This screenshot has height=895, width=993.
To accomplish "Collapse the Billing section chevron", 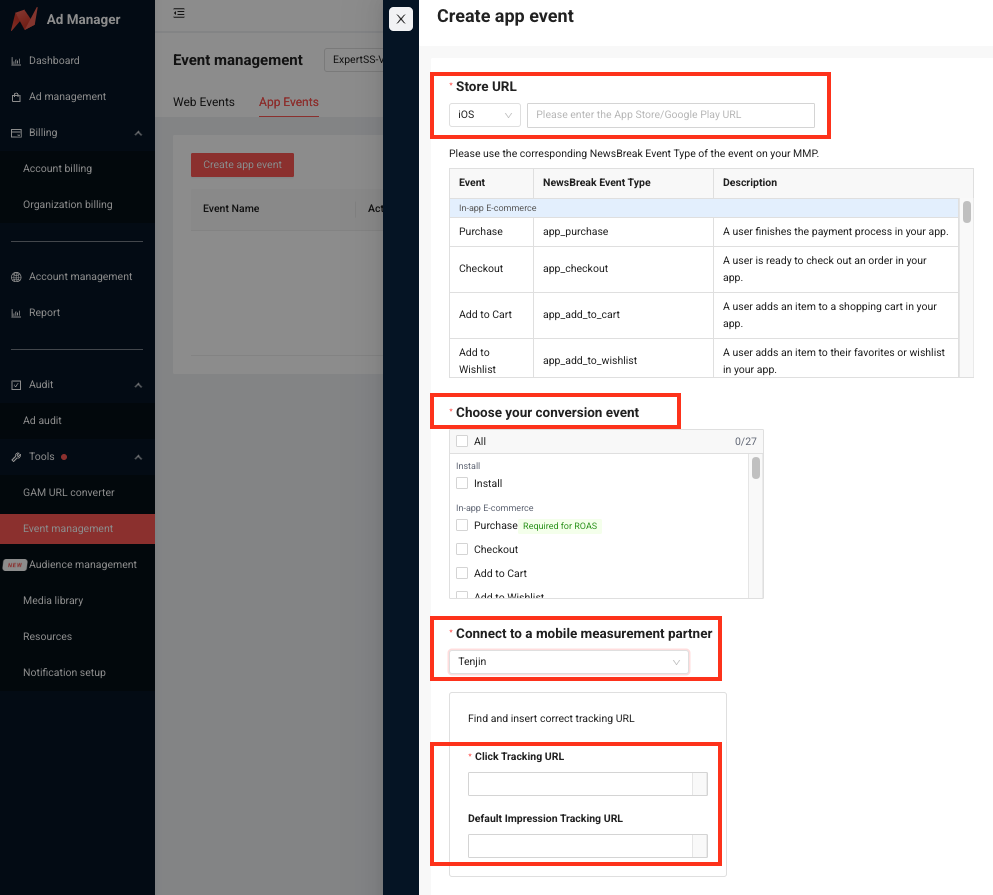I will point(138,133).
